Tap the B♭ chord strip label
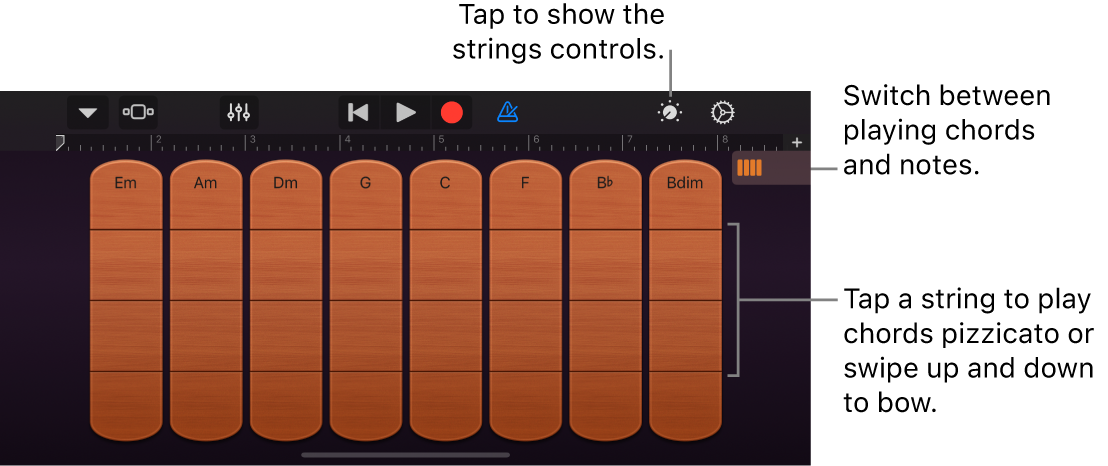Viewport: 1108px width, 466px height. coord(605,183)
